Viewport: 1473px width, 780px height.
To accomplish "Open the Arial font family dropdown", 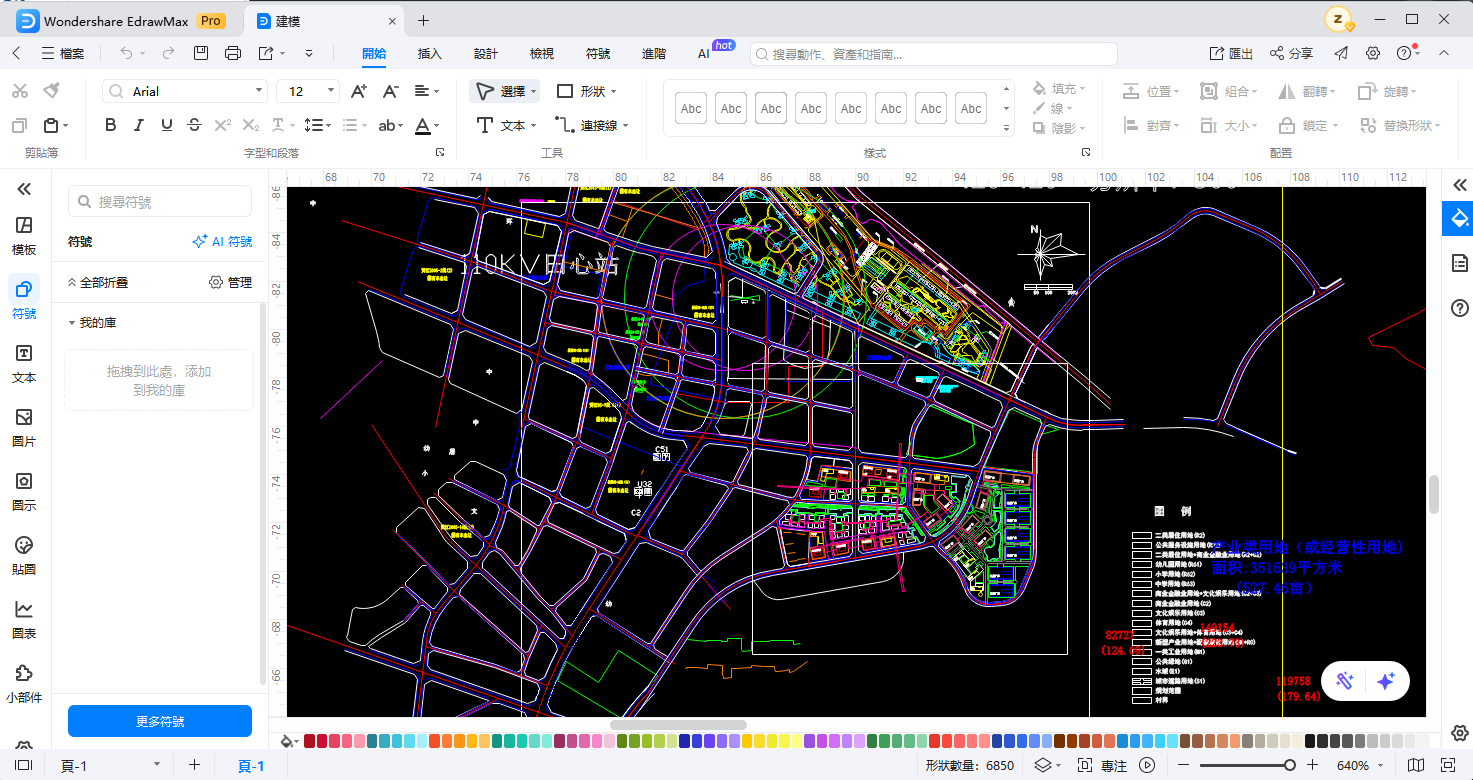I will 259,91.
